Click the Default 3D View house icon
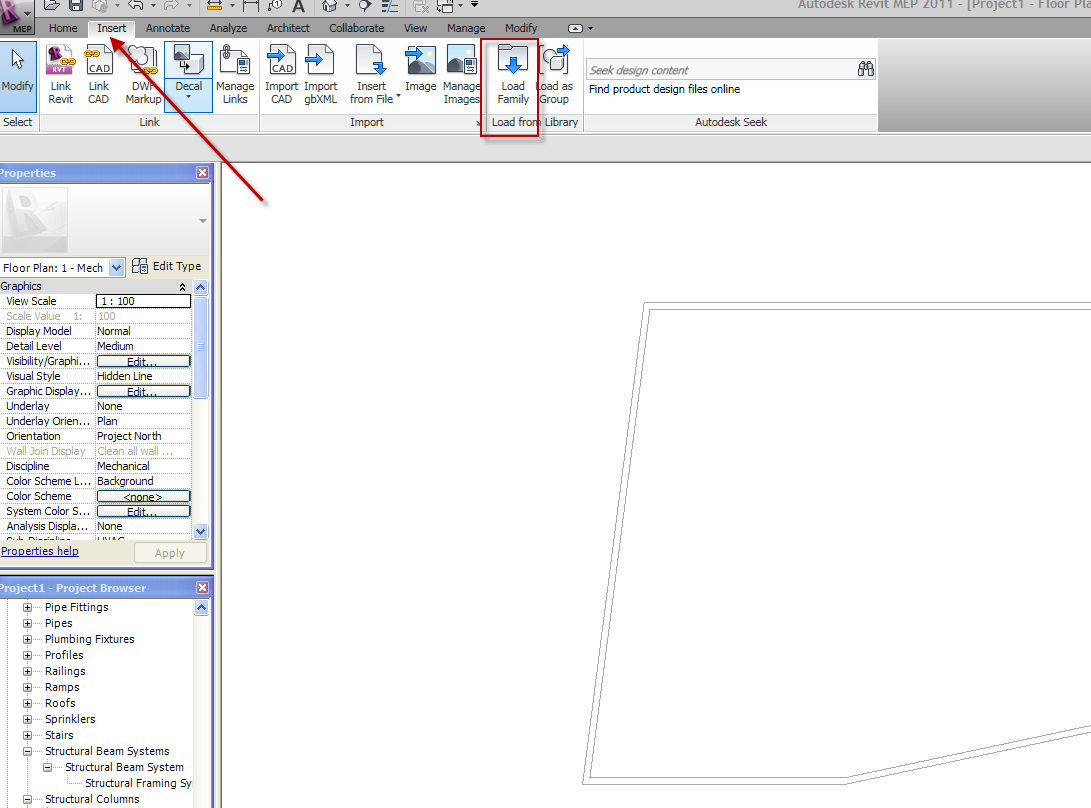The image size is (1091, 808). coord(330,6)
